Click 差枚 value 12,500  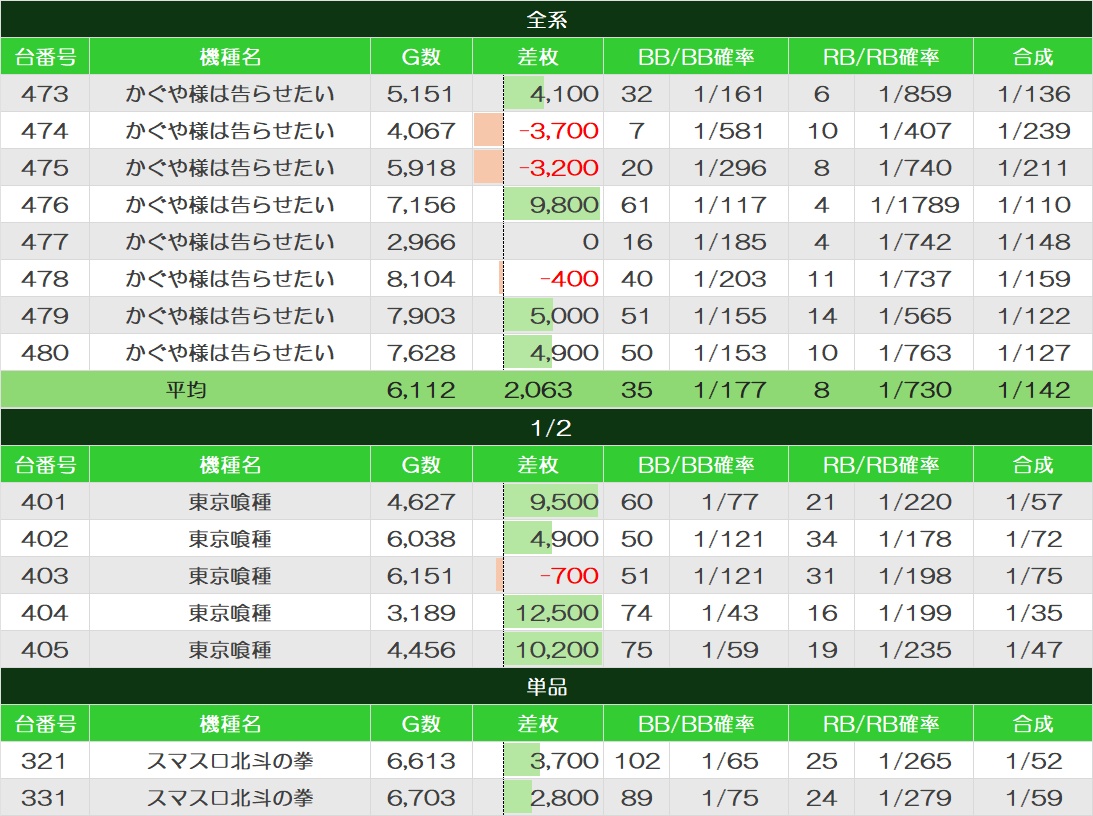pyautogui.click(x=557, y=612)
